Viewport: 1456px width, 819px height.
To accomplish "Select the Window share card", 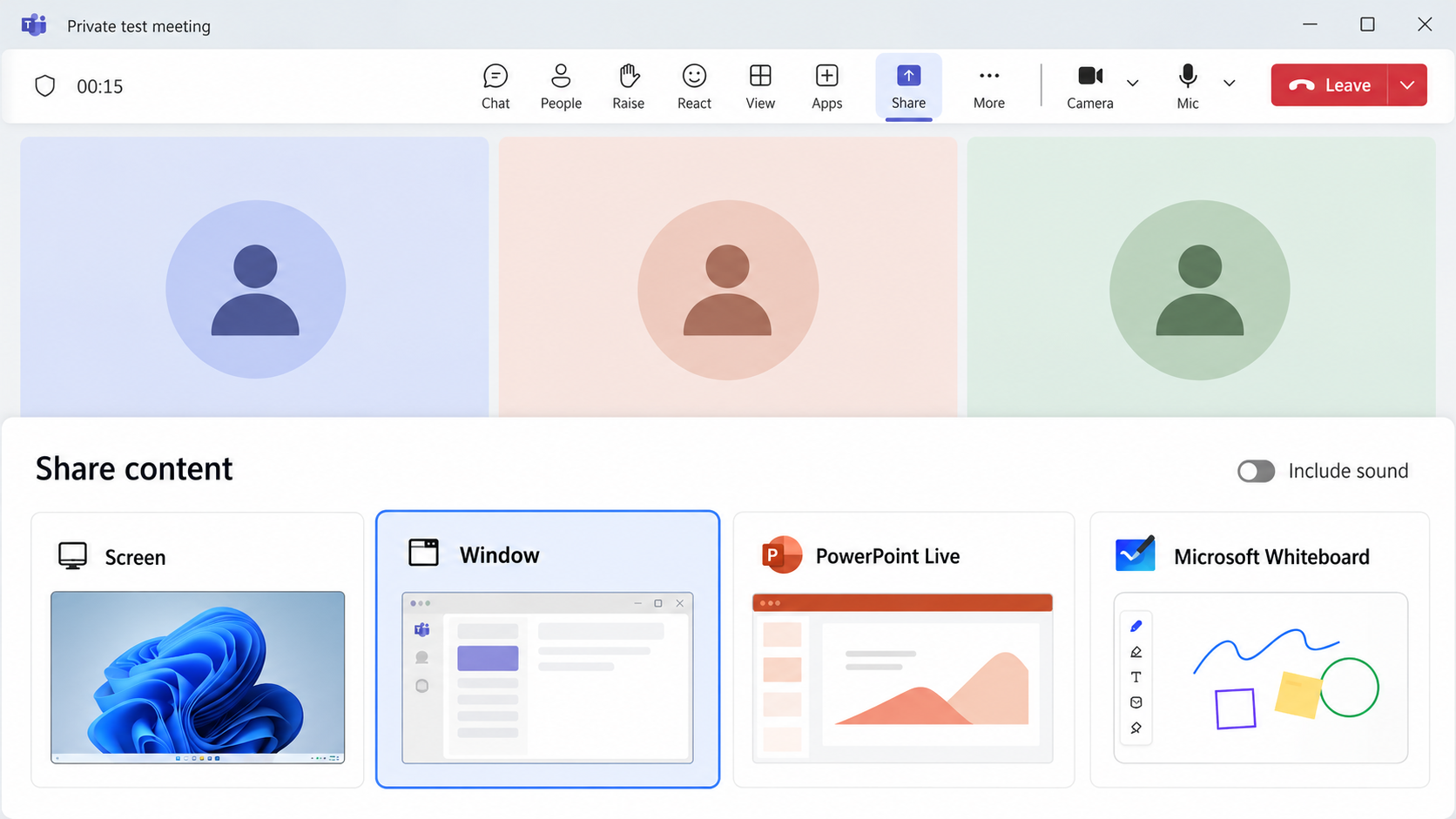I will pyautogui.click(x=548, y=649).
